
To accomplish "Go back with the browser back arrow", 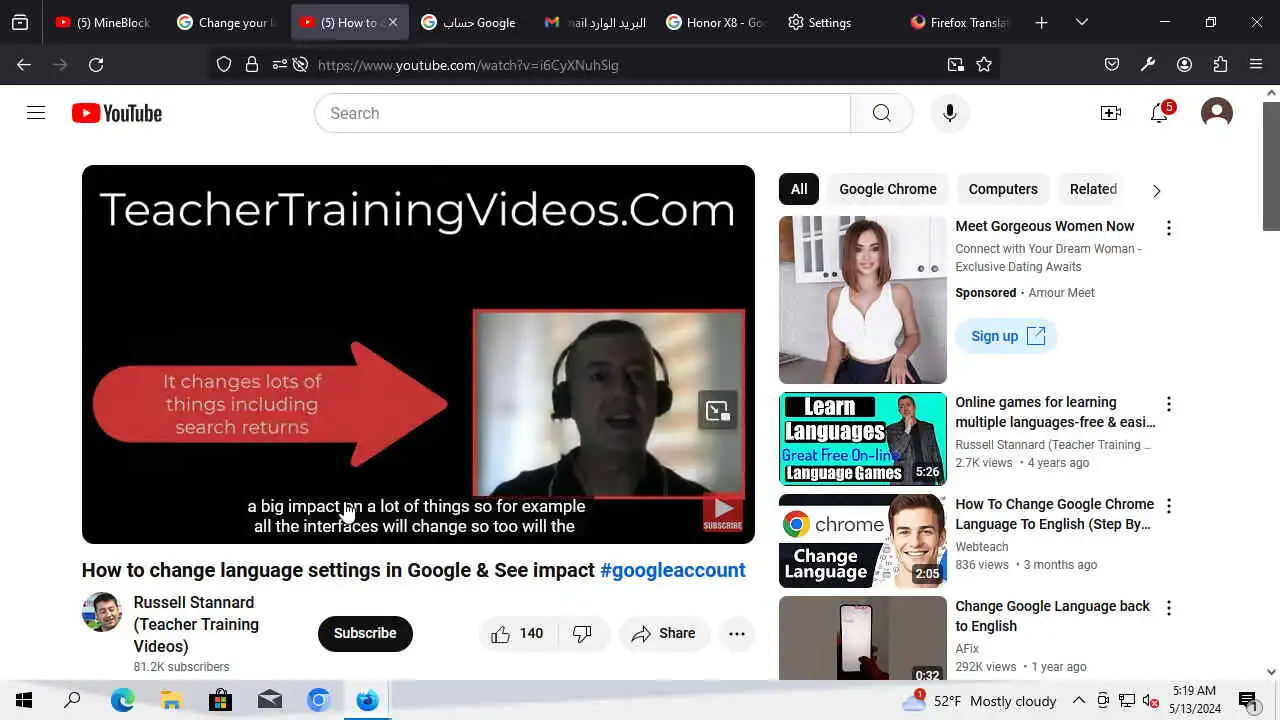I will pyautogui.click(x=24, y=65).
